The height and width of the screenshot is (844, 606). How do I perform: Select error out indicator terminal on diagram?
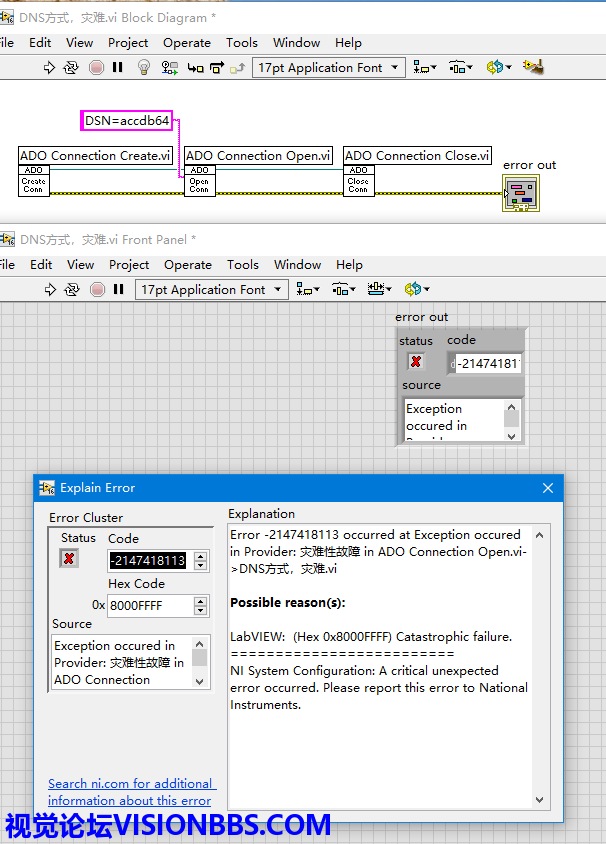click(521, 193)
